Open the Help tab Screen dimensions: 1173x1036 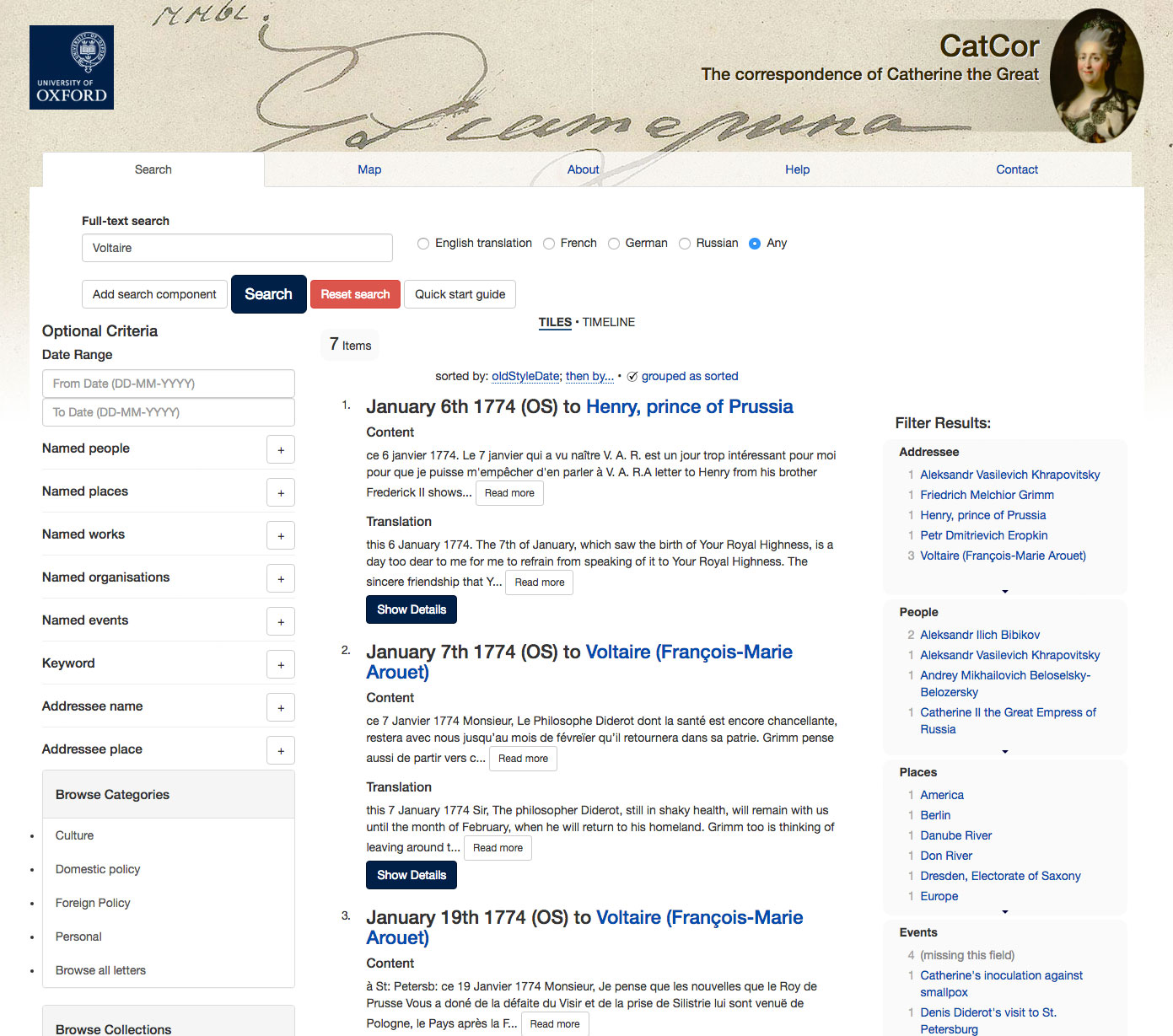[x=797, y=169]
